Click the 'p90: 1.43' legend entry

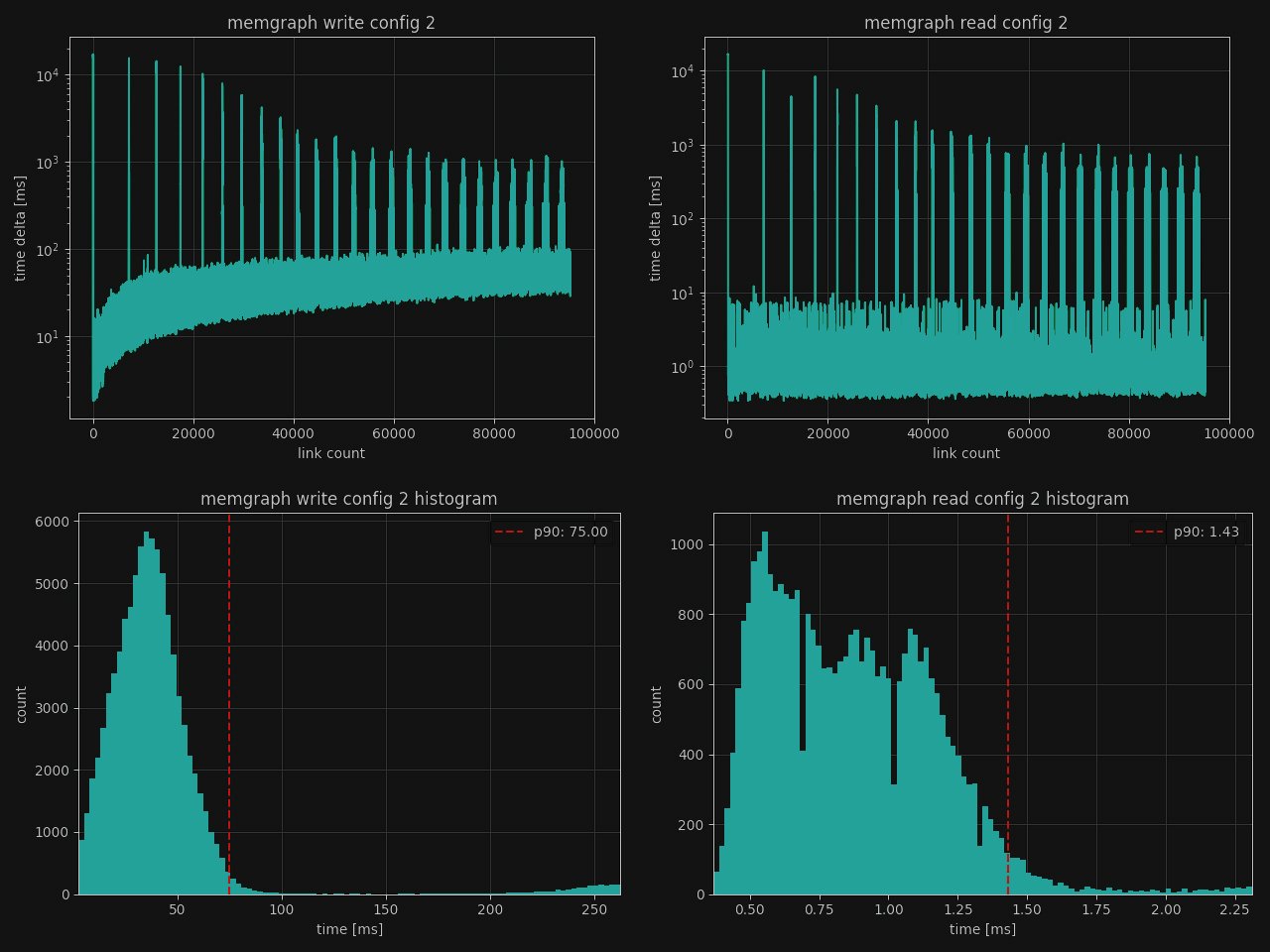click(1187, 532)
